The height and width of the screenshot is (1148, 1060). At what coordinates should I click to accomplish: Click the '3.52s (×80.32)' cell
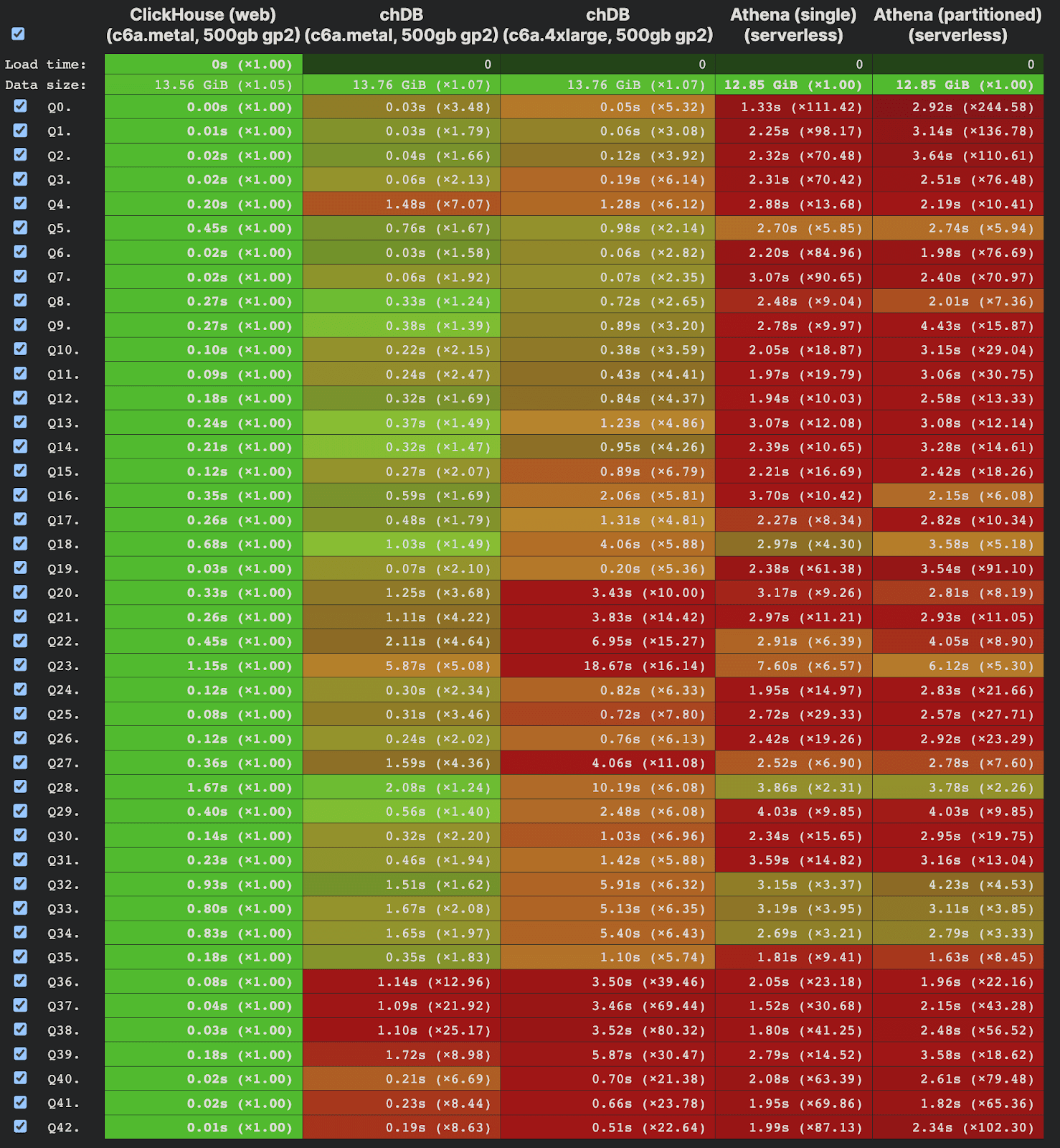[x=608, y=1030]
